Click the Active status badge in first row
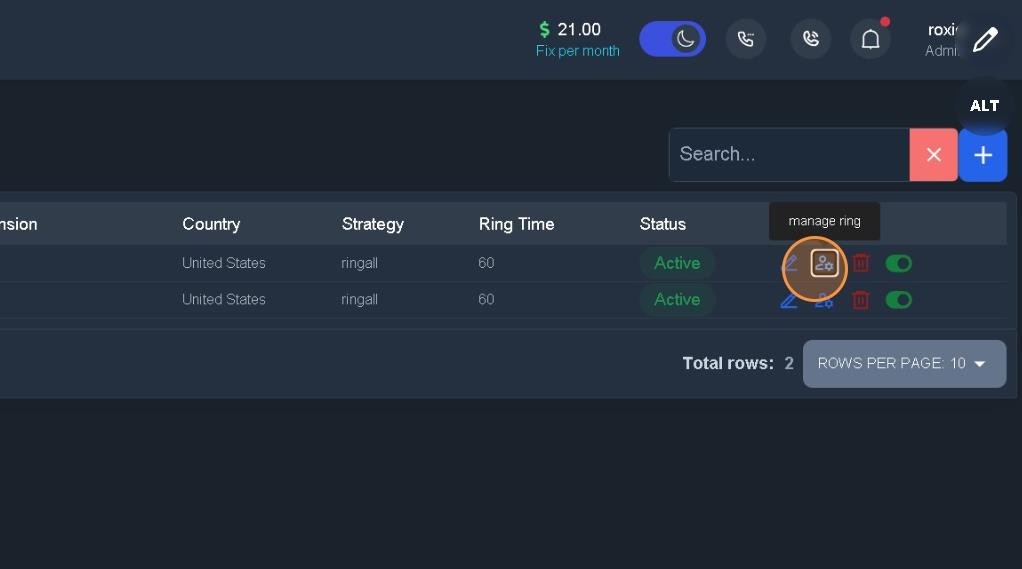This screenshot has height=569, width=1022. tap(677, 264)
